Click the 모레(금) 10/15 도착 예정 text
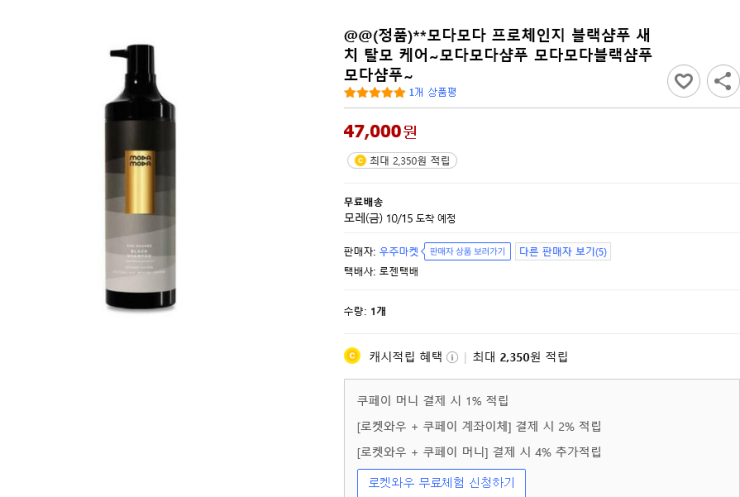This screenshot has width=740, height=497. tap(400, 218)
